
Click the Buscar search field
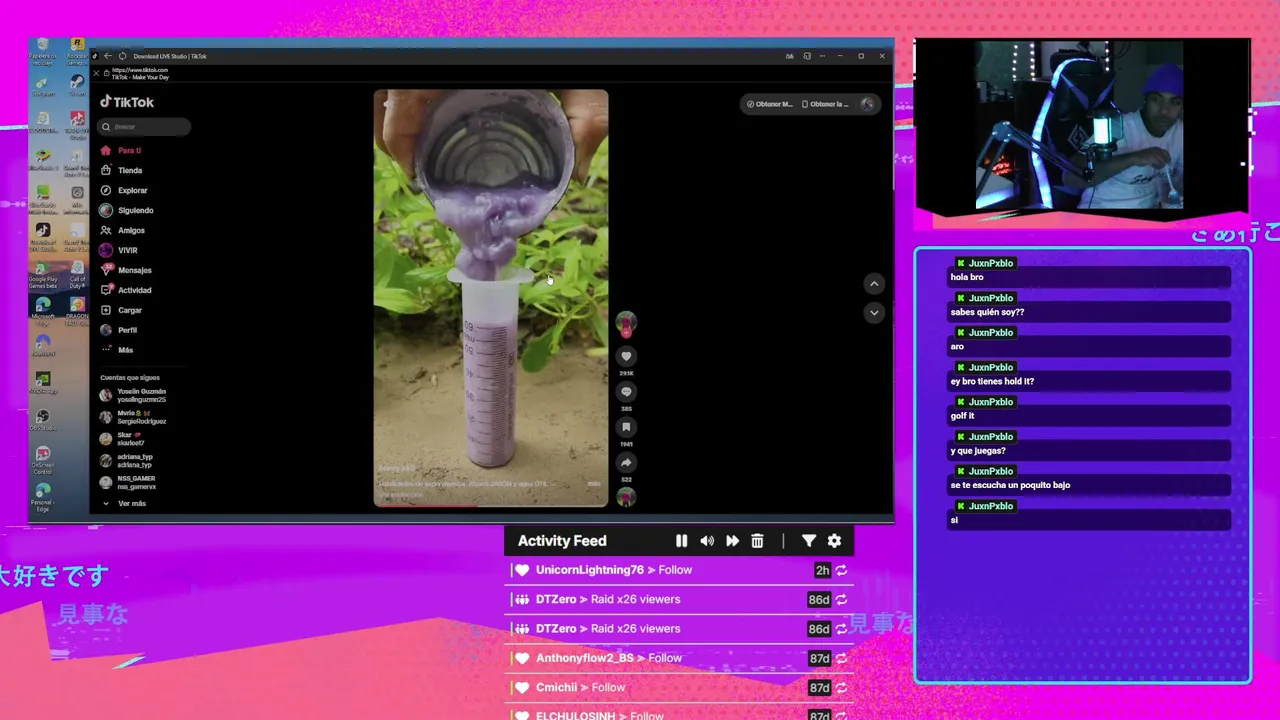pyautogui.click(x=145, y=127)
